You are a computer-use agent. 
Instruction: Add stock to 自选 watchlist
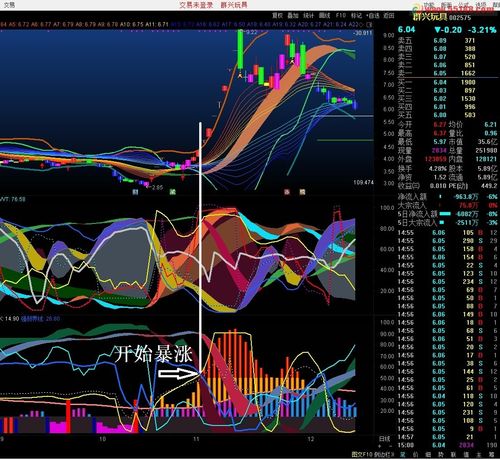(373, 15)
